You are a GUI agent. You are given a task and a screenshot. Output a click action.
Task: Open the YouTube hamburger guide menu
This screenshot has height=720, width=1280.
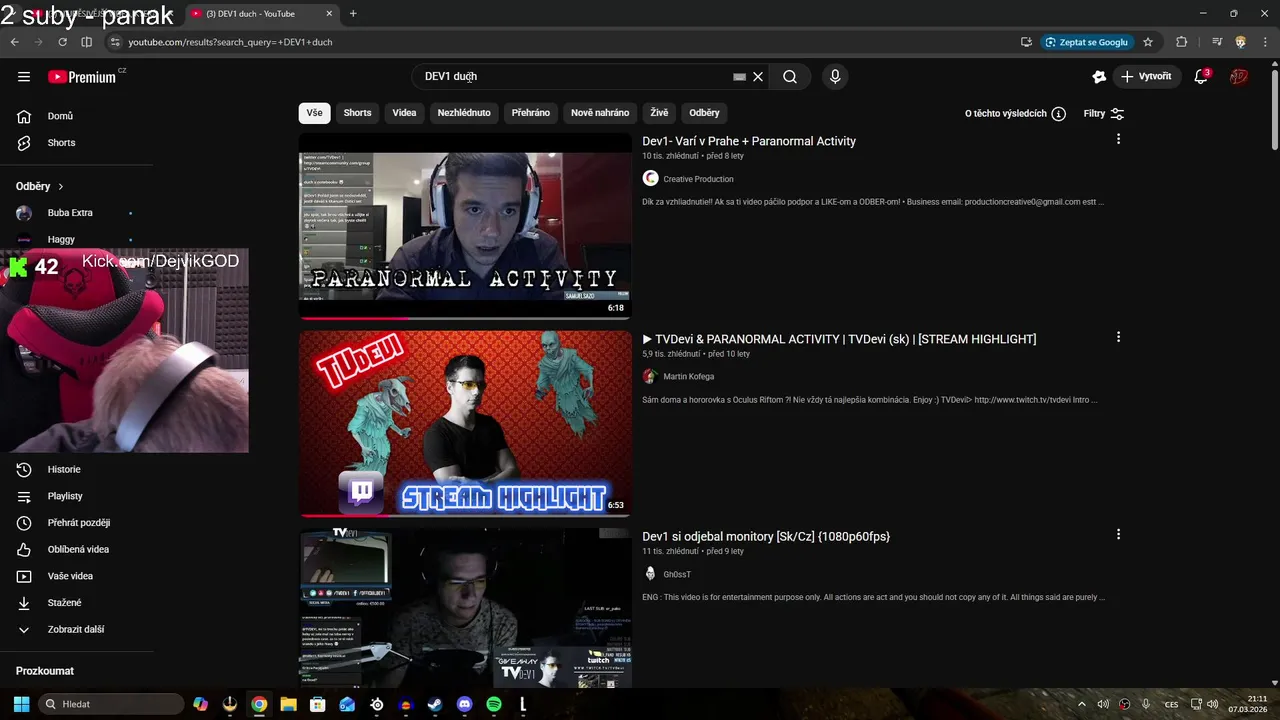click(24, 77)
